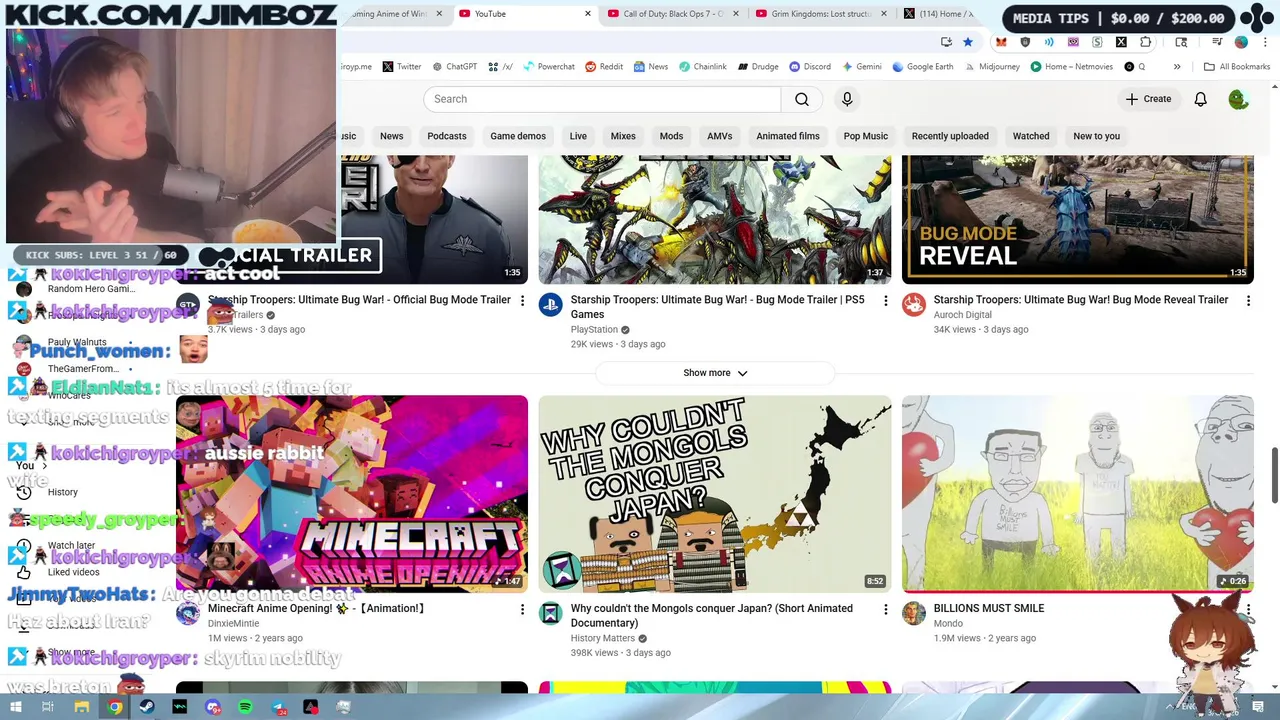
Task: Bookmark this page with the star icon
Action: point(967,42)
